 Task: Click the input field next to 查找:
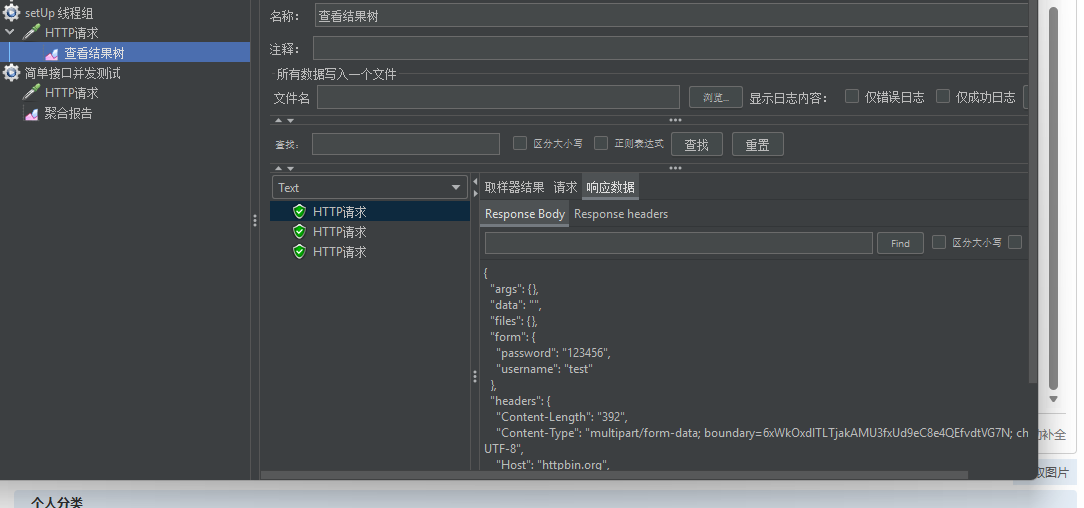pyautogui.click(x=406, y=144)
